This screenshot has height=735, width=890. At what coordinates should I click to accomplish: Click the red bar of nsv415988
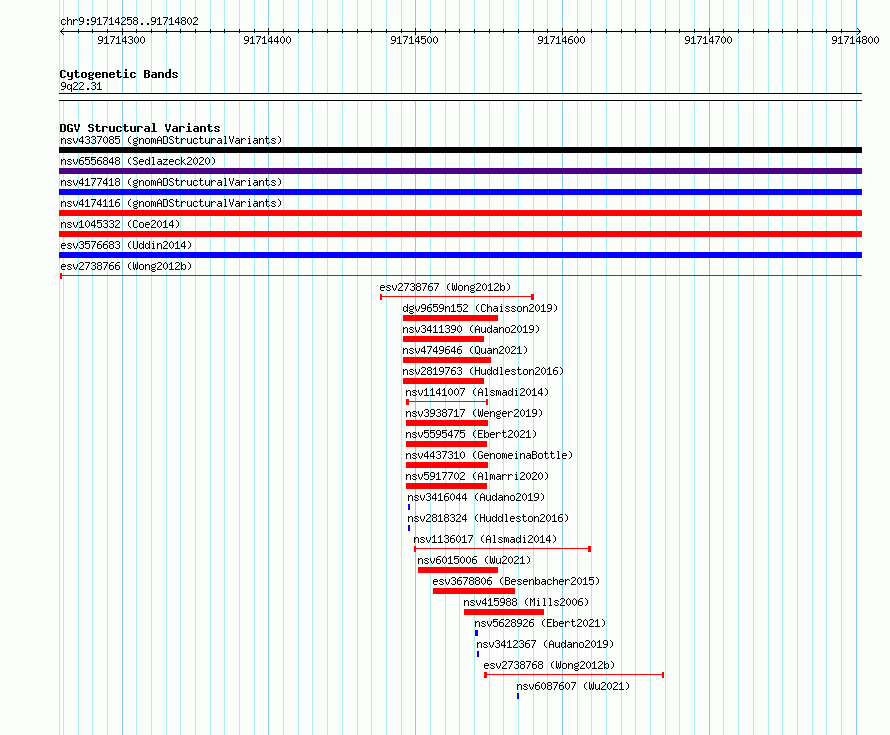(503, 612)
